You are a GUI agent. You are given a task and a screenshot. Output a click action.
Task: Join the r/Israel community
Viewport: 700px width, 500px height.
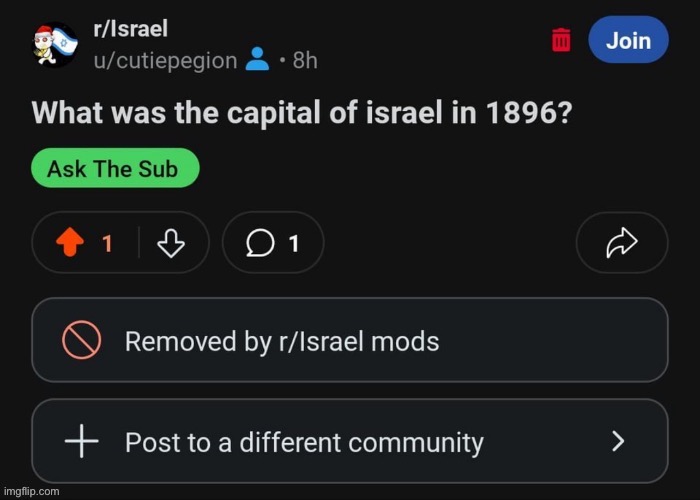coord(629,40)
